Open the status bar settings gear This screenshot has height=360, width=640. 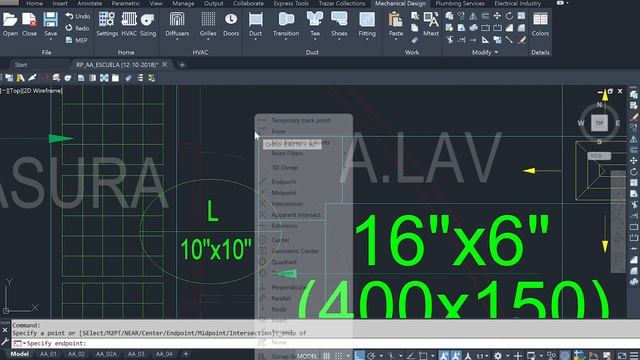click(498, 356)
